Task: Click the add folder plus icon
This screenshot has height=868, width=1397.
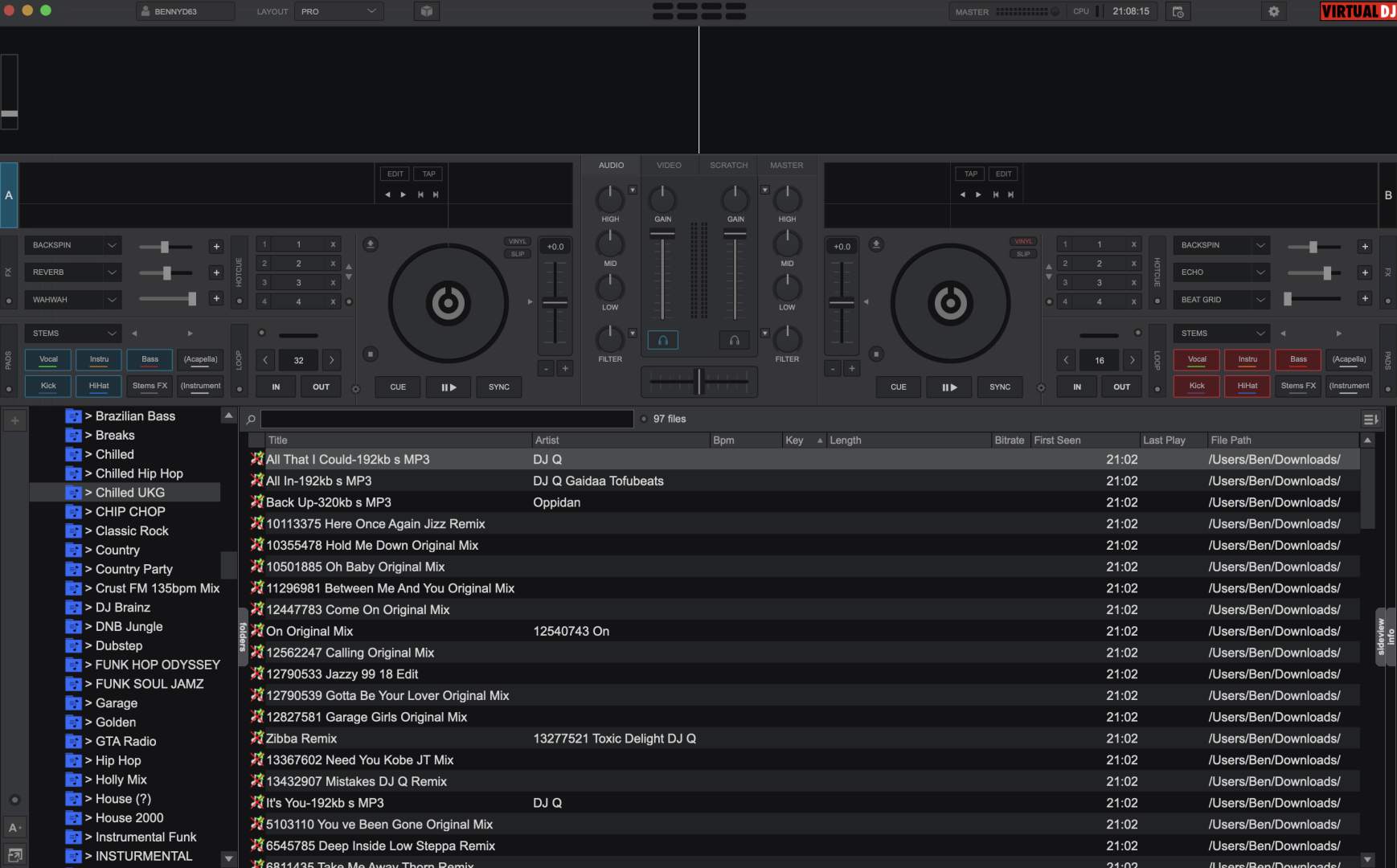Action: pos(14,420)
